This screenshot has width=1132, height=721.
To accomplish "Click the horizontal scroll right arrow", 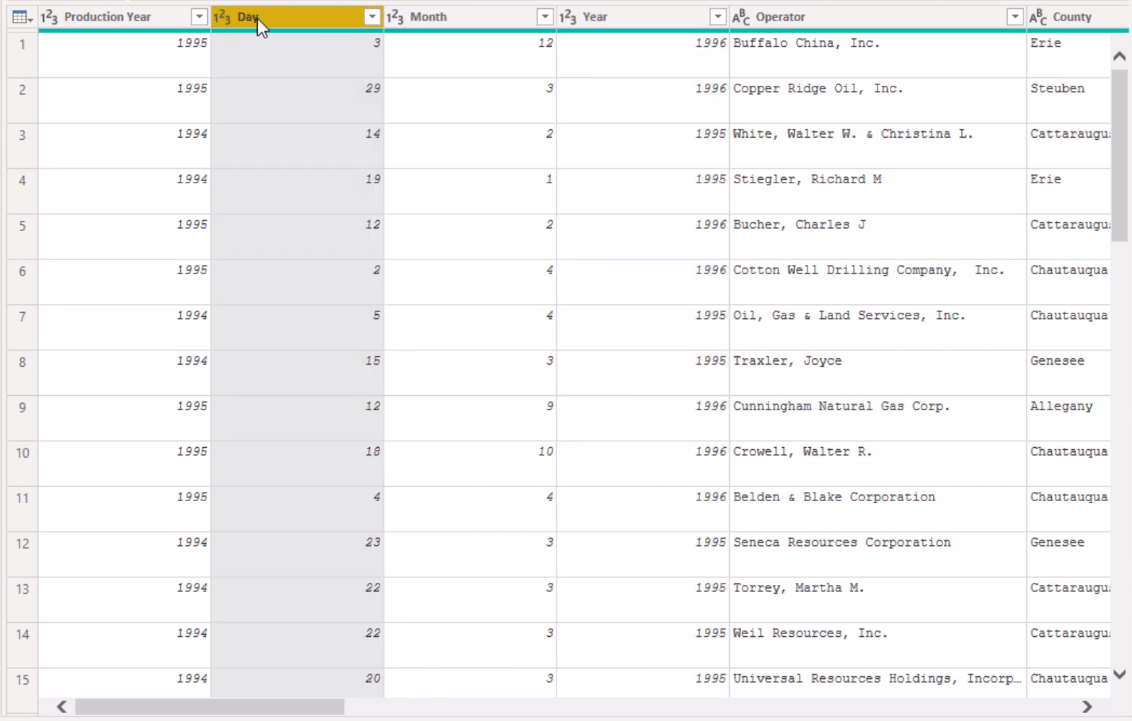I will click(1087, 707).
